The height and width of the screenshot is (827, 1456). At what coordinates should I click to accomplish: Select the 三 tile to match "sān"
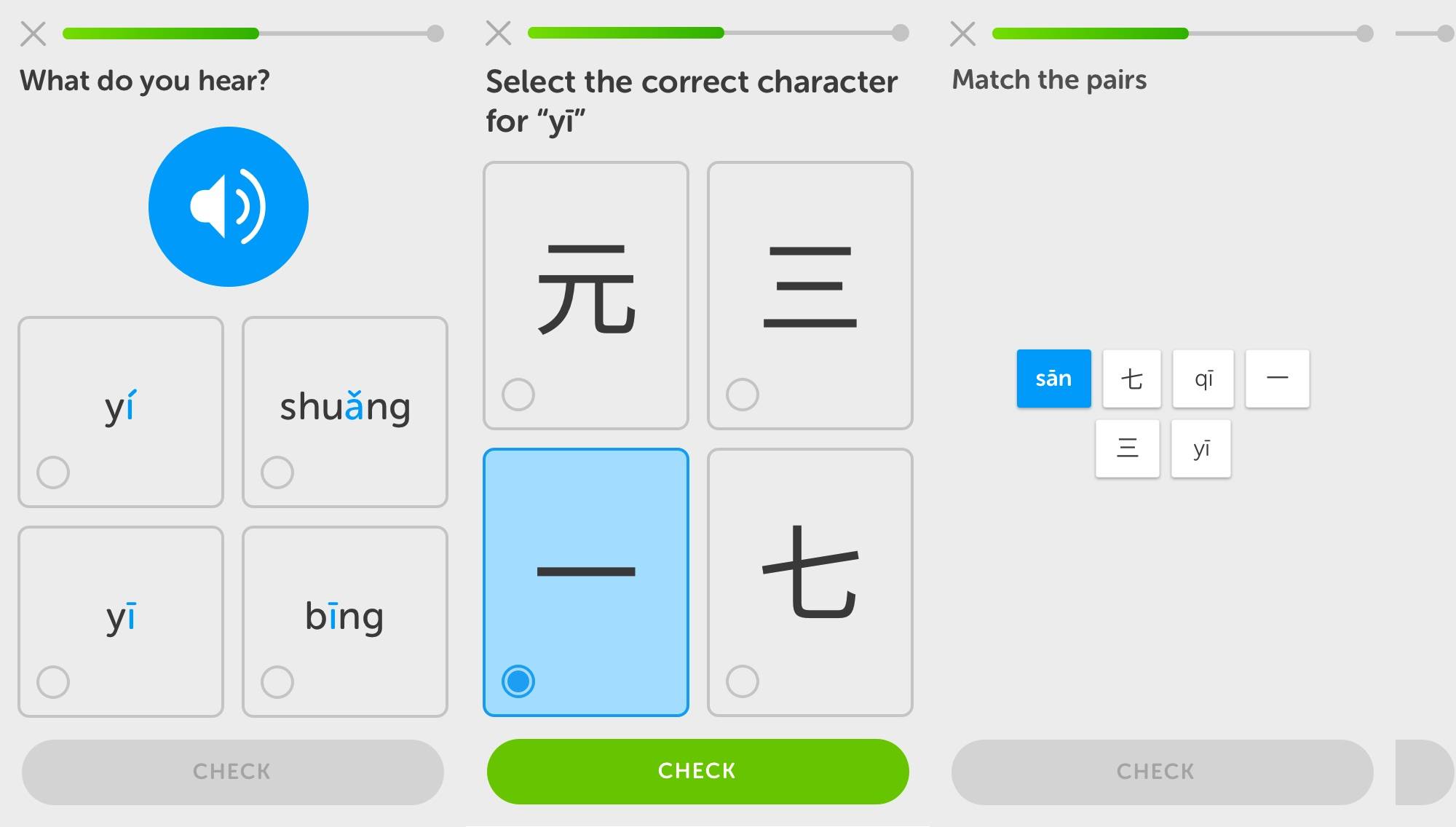point(1127,448)
